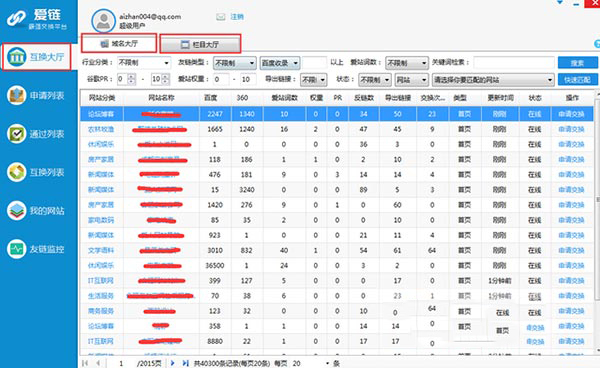Open the 请选择你要匹配的网站 dropdown
Screen dimensions: 600x368
tap(493, 80)
